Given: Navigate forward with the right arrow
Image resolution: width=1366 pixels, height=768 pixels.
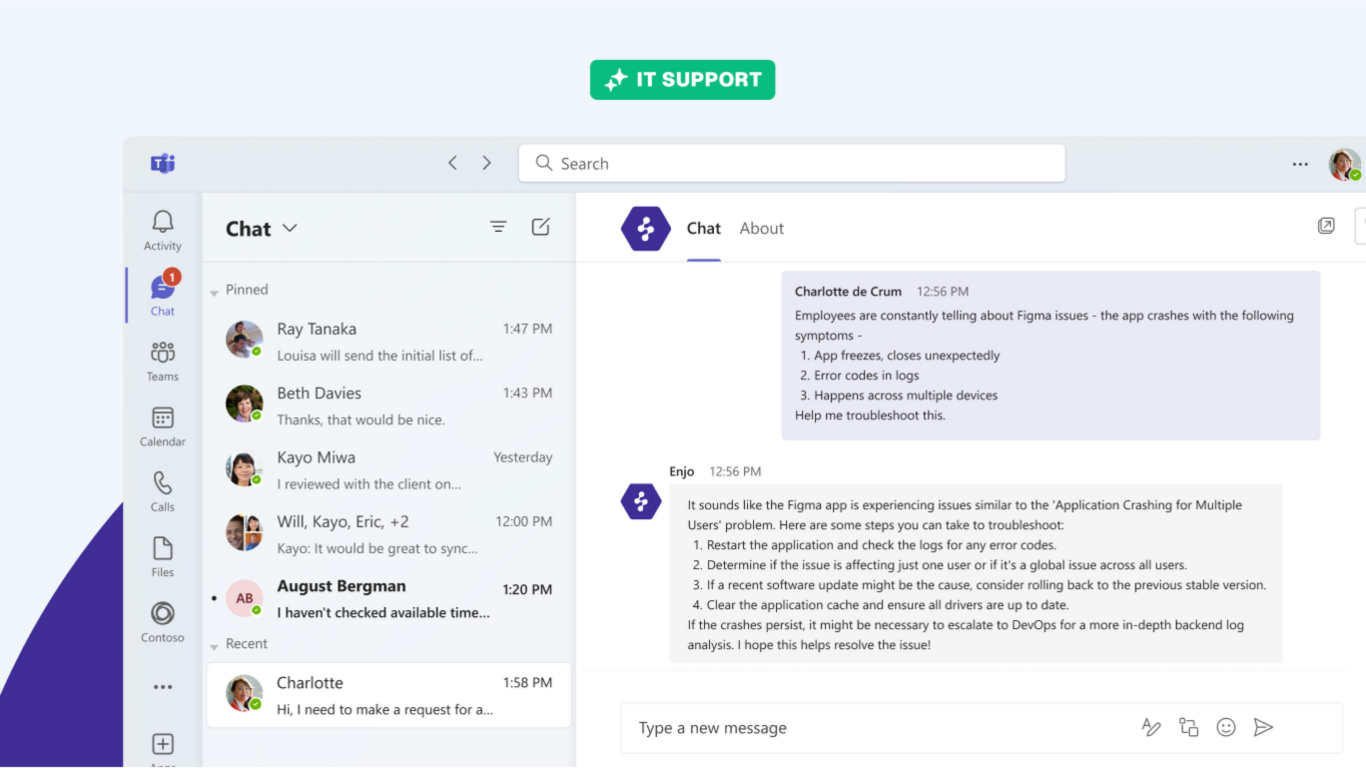Looking at the screenshot, I should click(x=487, y=163).
